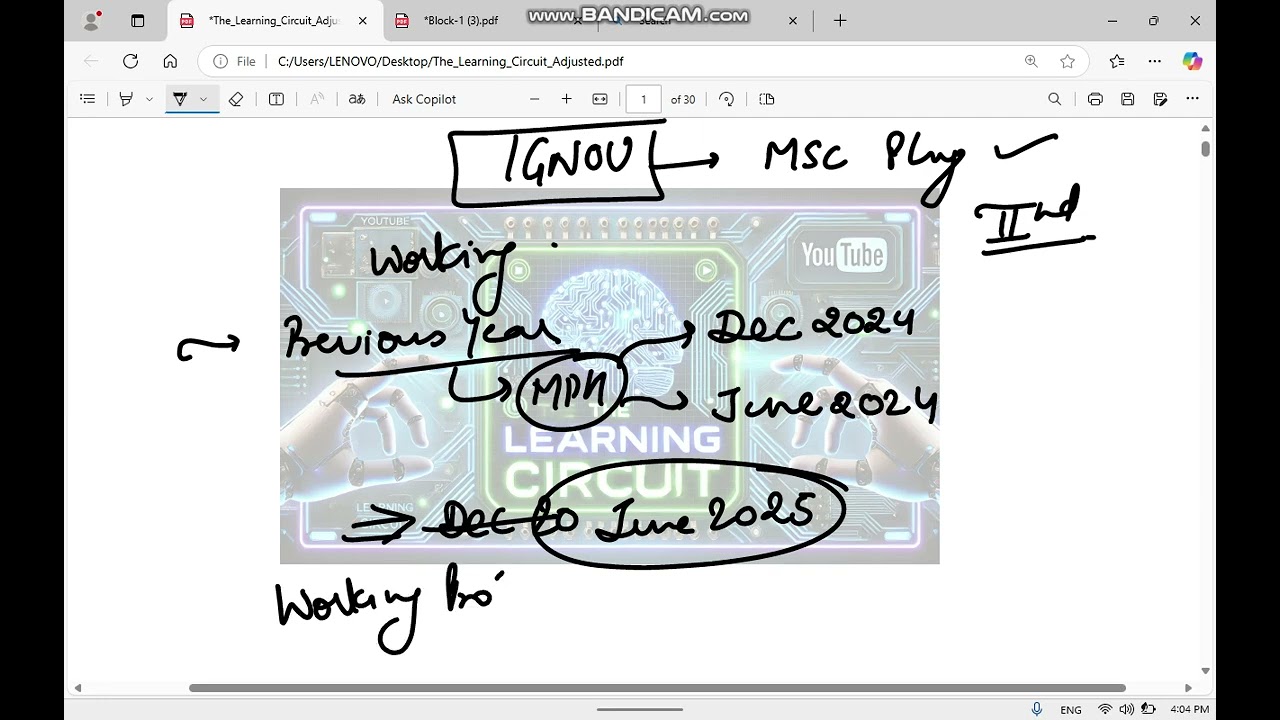Click the page number input field

[643, 99]
